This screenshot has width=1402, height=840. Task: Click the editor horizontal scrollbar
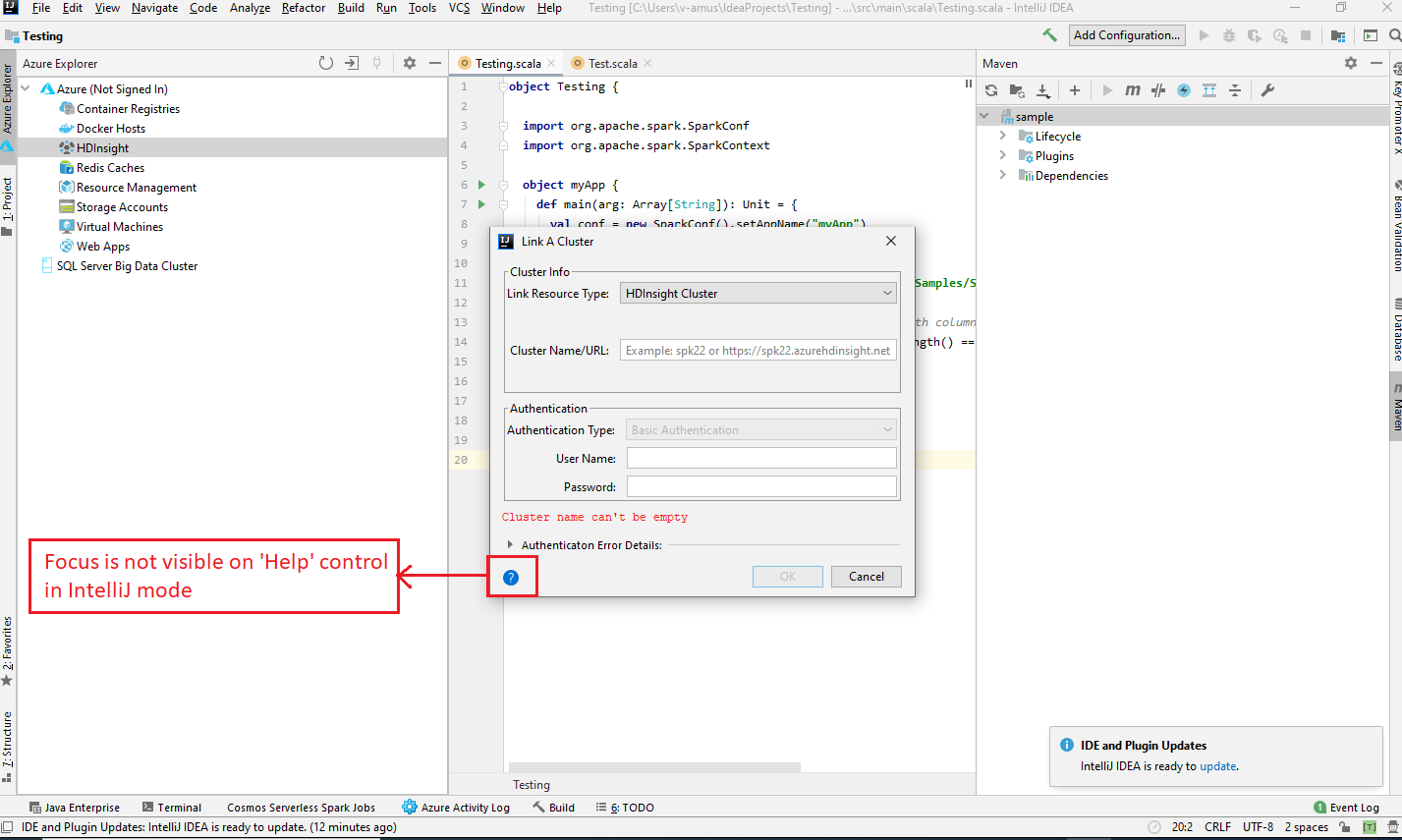pos(655,767)
